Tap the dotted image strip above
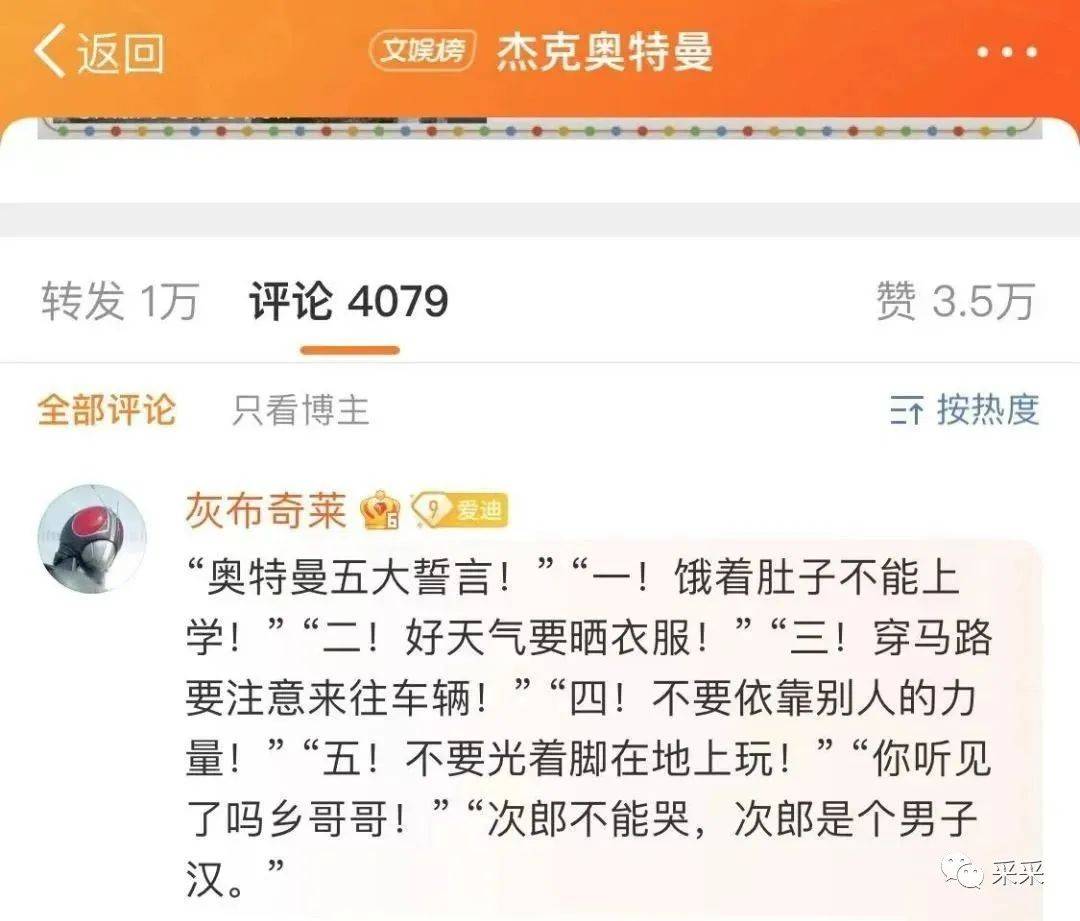The width and height of the screenshot is (1080, 921). point(539,128)
